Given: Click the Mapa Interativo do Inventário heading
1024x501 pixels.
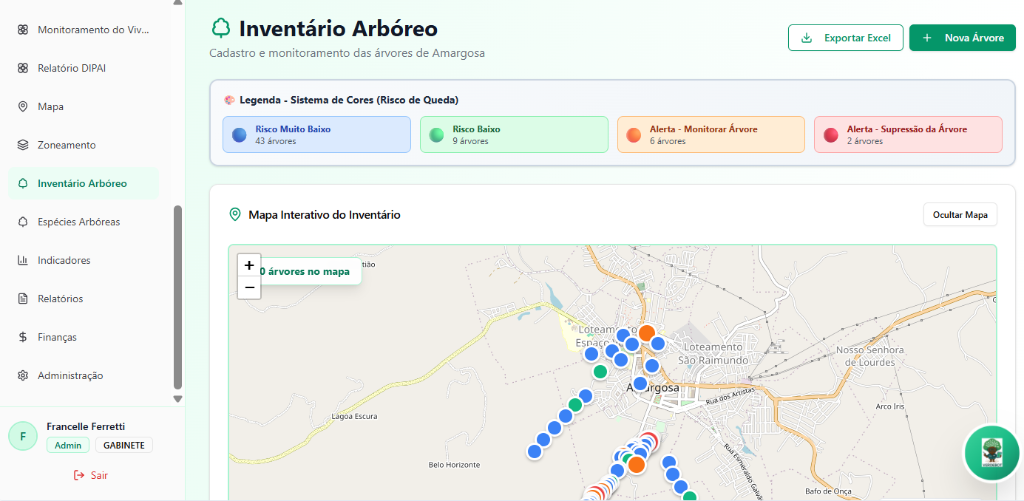Looking at the screenshot, I should point(325,214).
